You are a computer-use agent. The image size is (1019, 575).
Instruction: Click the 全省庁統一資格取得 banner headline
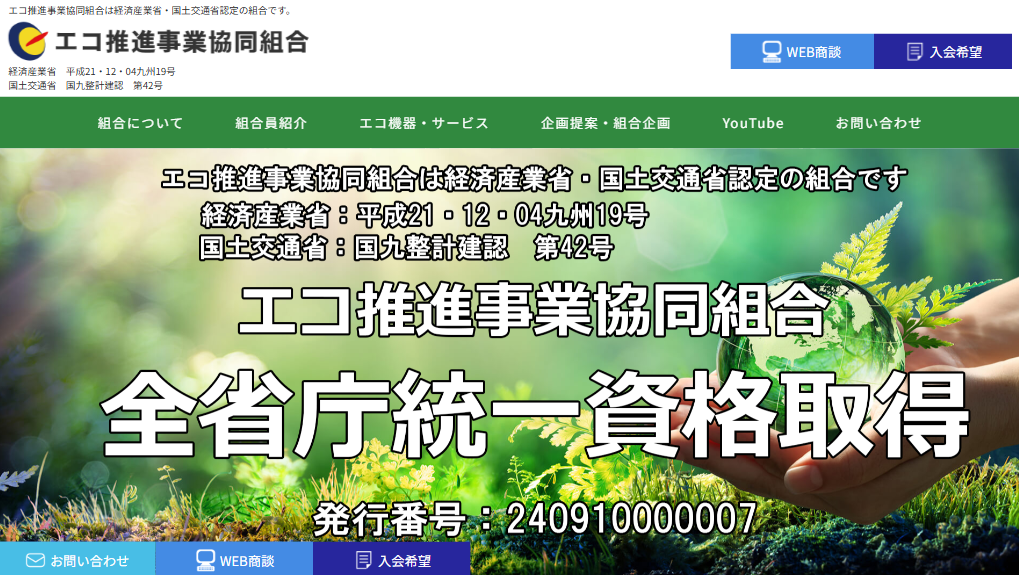pos(535,415)
